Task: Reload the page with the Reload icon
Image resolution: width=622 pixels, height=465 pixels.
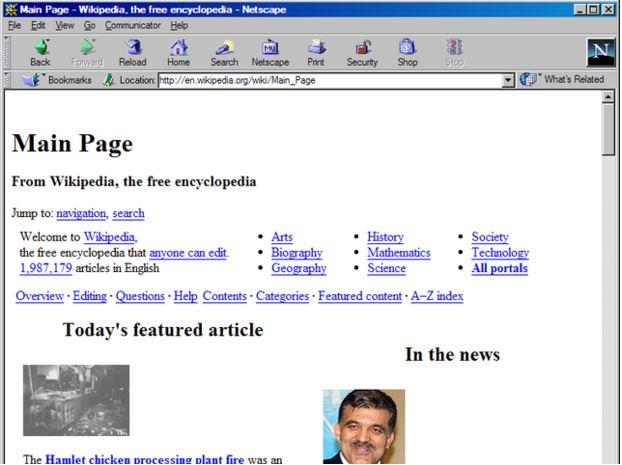Action: coord(133,47)
